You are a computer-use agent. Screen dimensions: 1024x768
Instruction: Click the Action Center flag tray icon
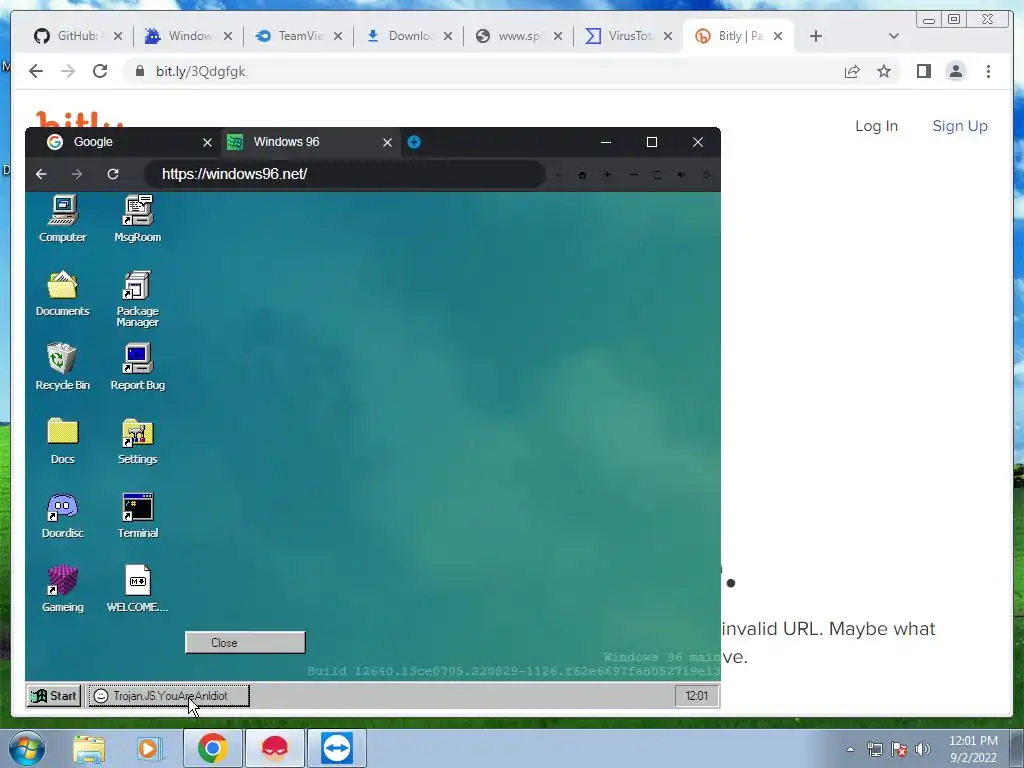click(899, 749)
